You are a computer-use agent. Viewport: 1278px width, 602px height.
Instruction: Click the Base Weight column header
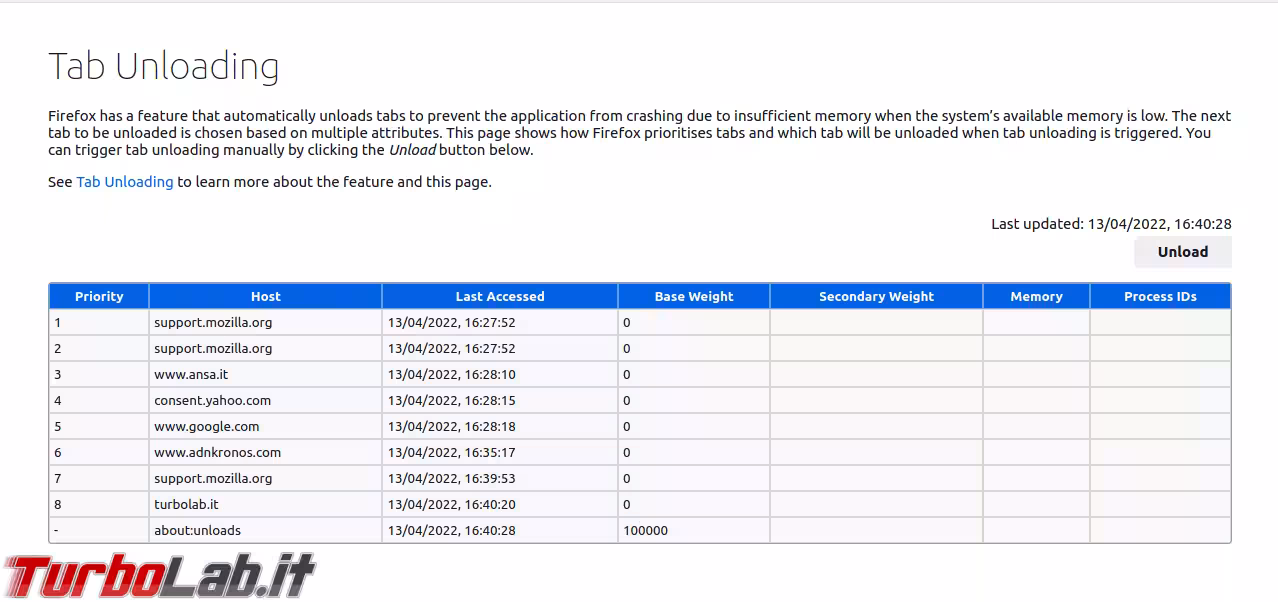click(693, 296)
